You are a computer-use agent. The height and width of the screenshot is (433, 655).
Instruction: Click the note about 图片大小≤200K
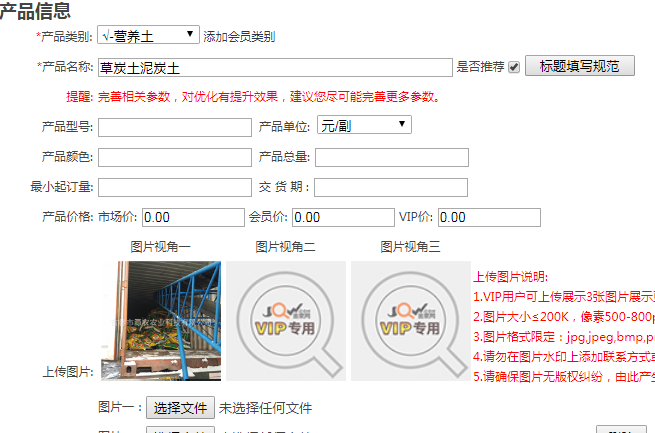click(564, 317)
